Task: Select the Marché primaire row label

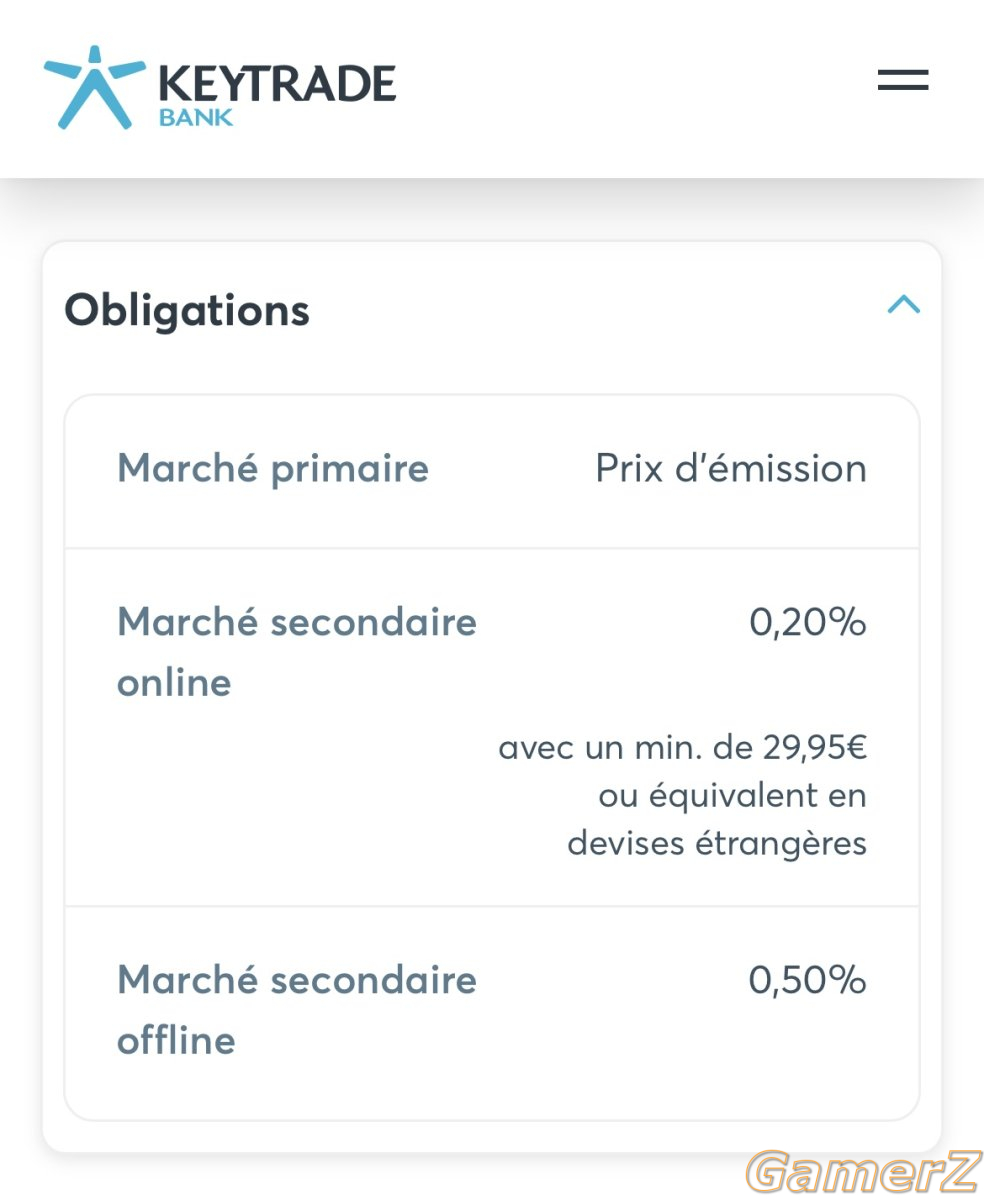Action: 273,468
